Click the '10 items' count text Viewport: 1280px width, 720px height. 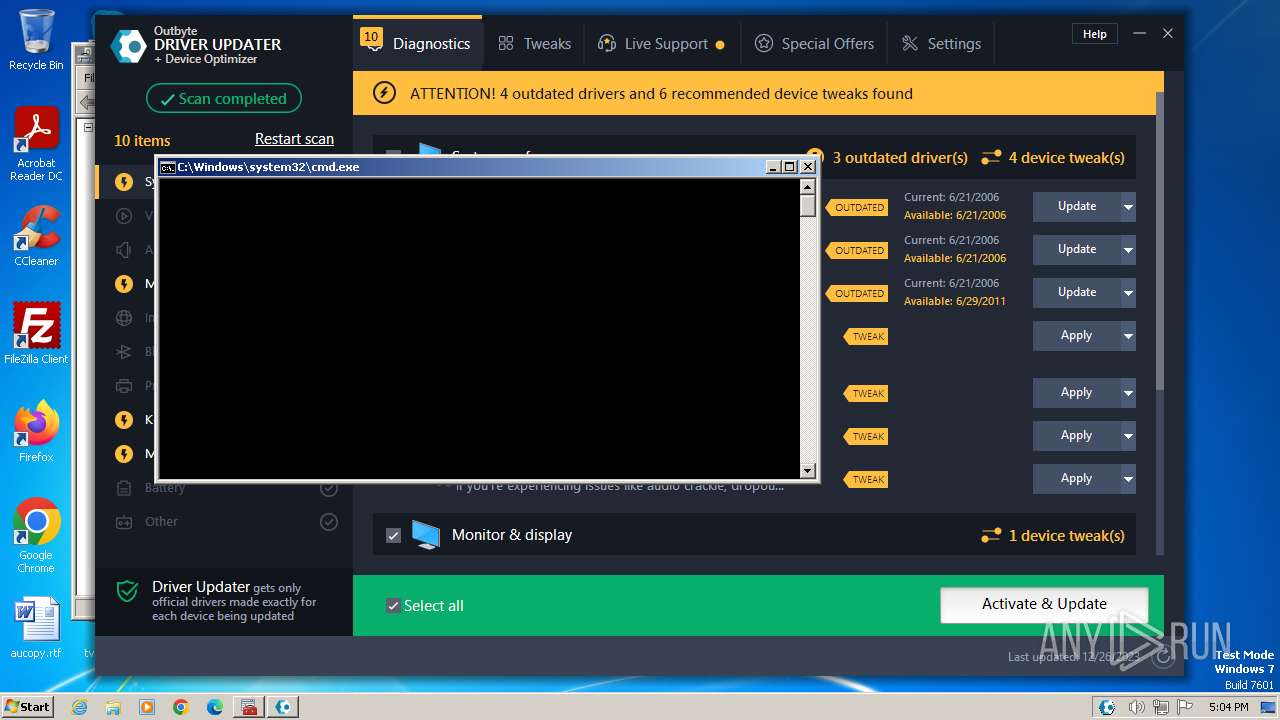[142, 141]
